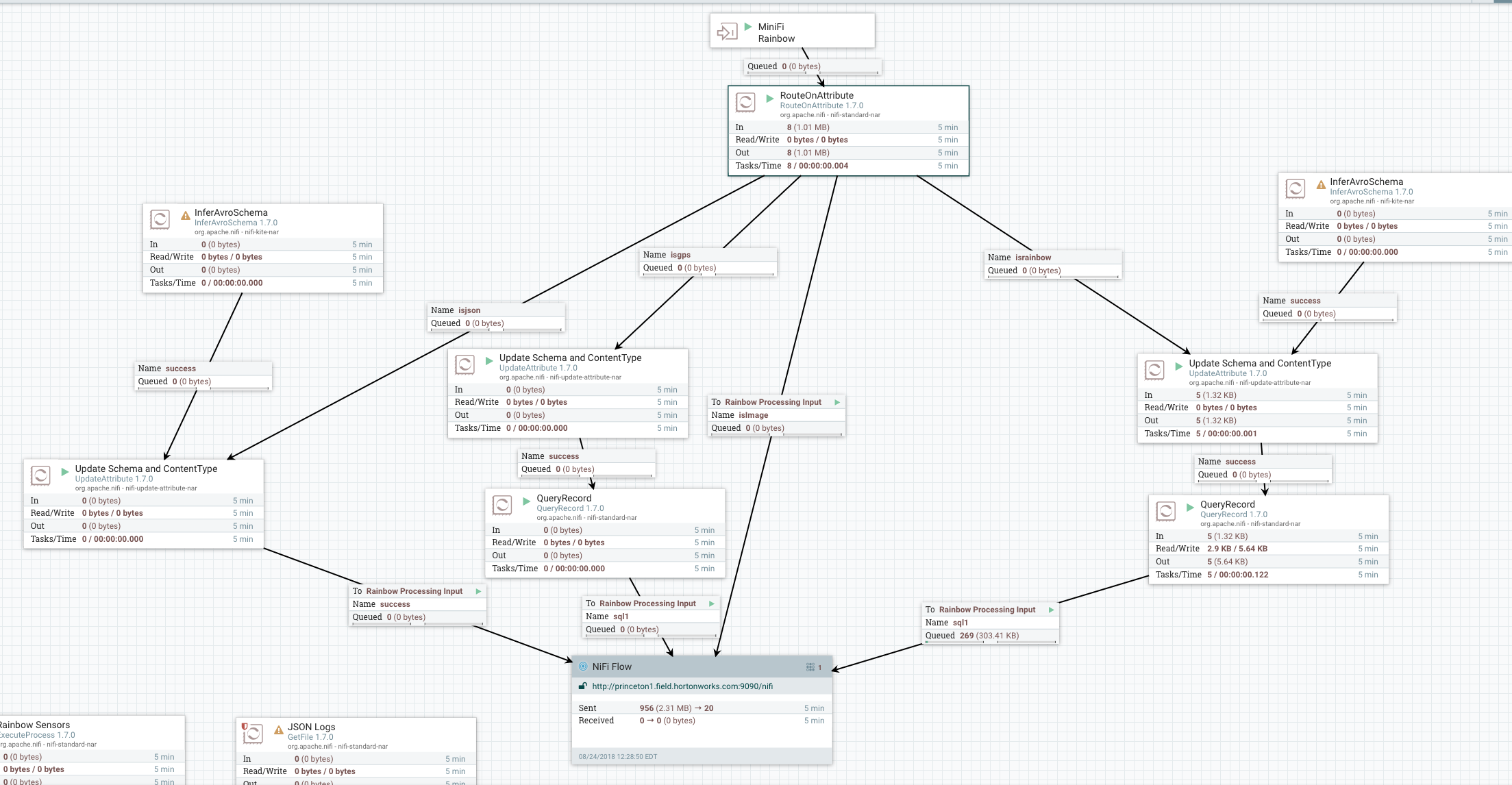Select right Update Schema and ContentType processor icon
The width and height of the screenshot is (1512, 785).
tap(1154, 371)
